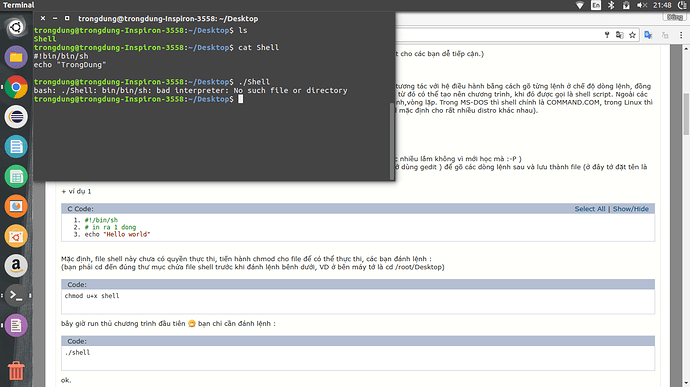
Task: Open the muted sound volume indicator
Action: tap(642, 5)
